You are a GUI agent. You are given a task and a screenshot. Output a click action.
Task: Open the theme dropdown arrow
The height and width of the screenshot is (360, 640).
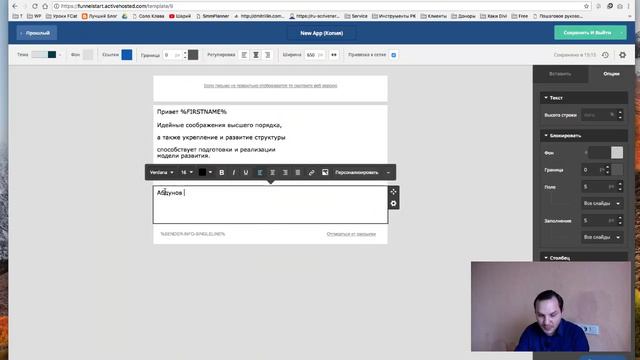[60, 55]
